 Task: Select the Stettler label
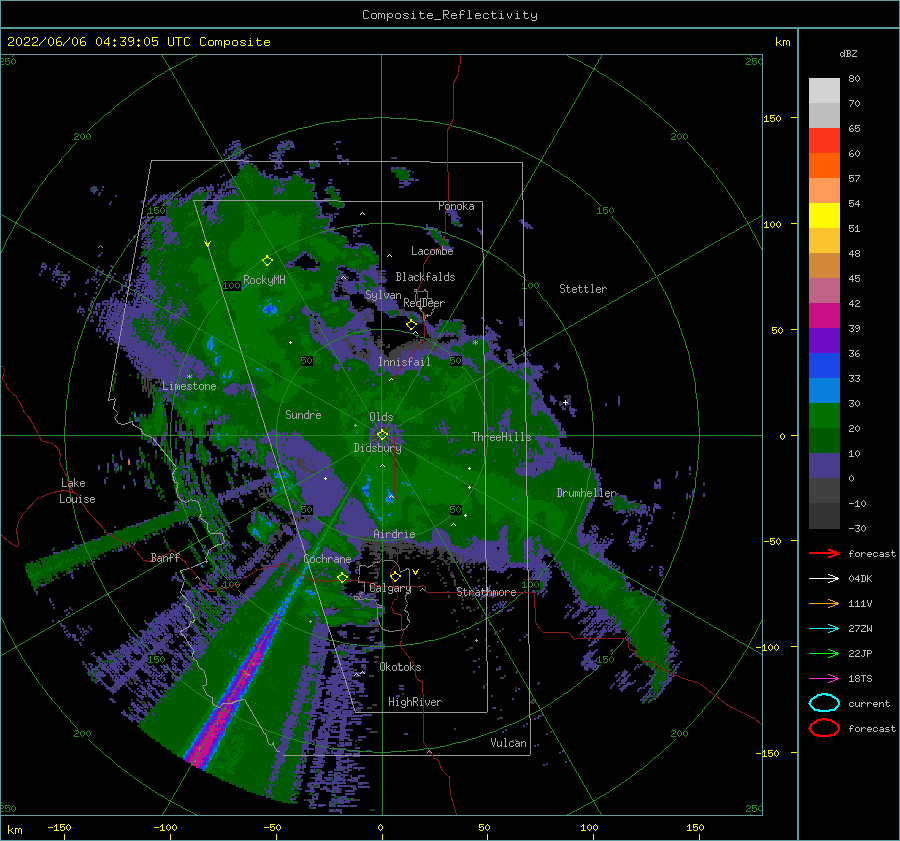(583, 289)
